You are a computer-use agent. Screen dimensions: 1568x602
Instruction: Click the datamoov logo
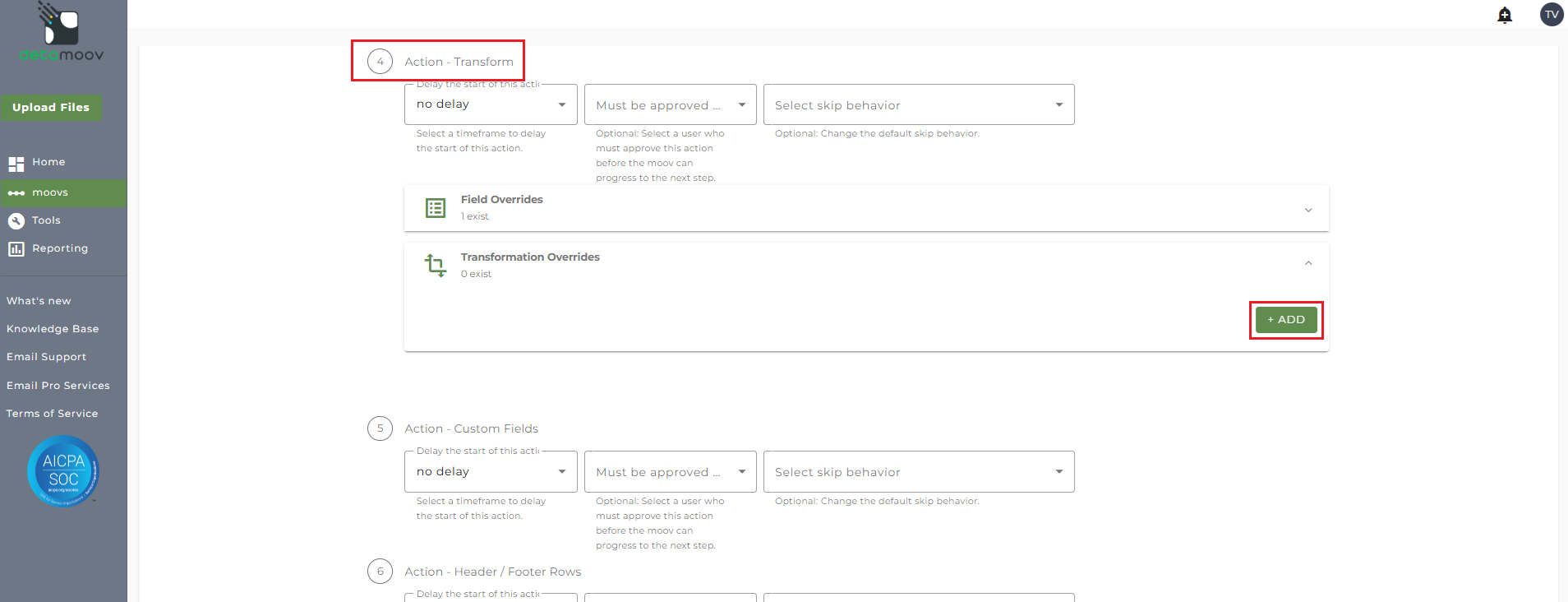62,33
